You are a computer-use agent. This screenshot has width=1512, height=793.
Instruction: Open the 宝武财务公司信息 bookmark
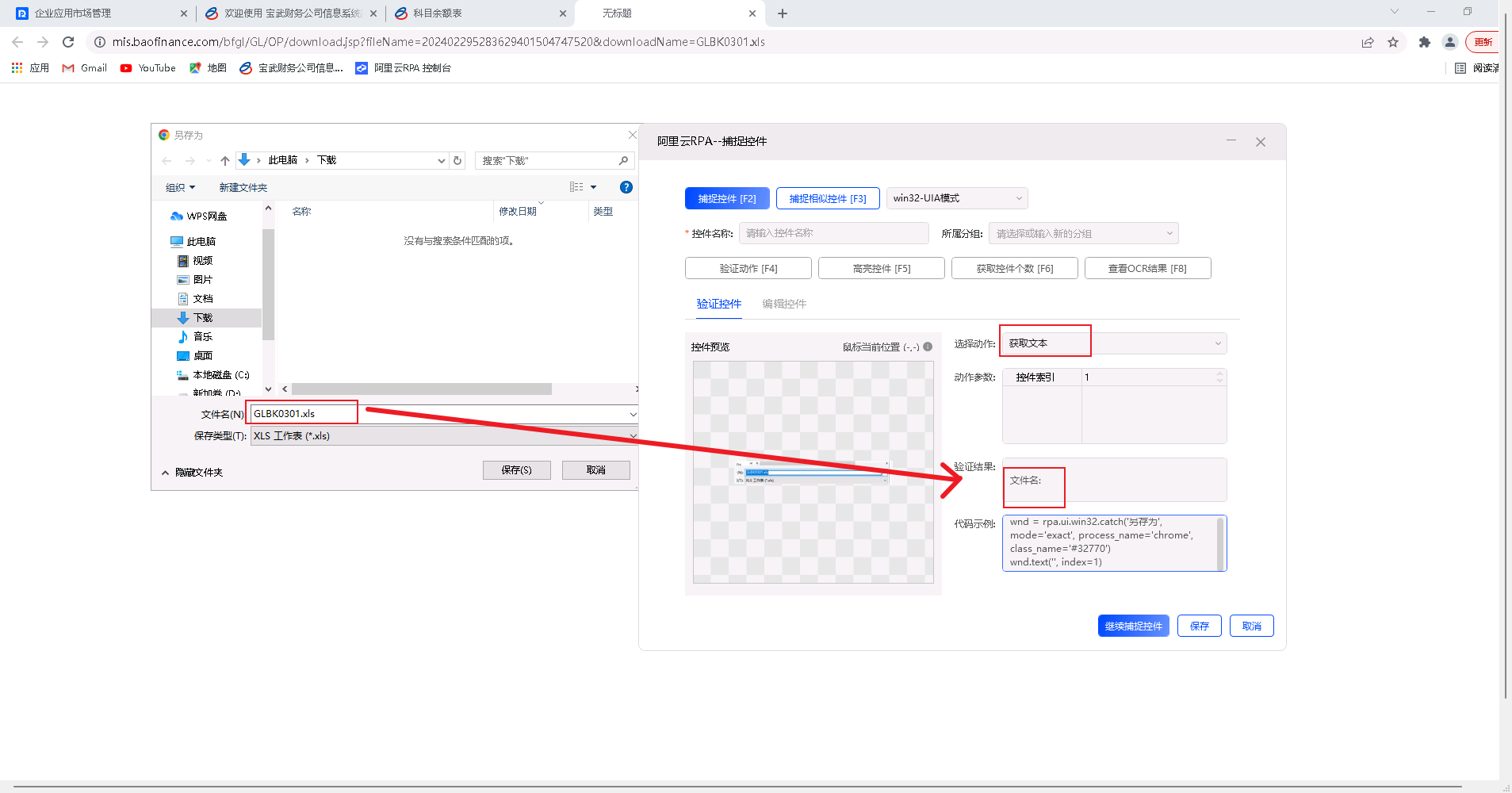click(292, 68)
